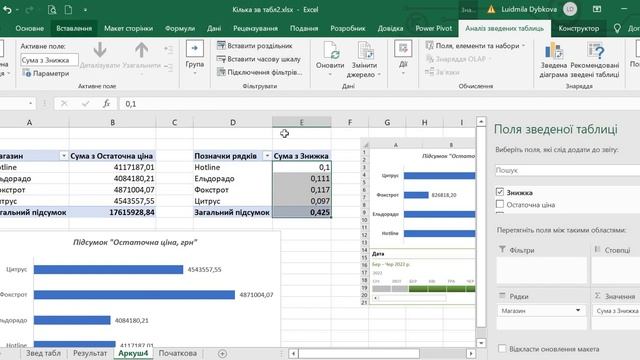Open the Параметри field settings button
This screenshot has height=360, width=640.
[46, 73]
